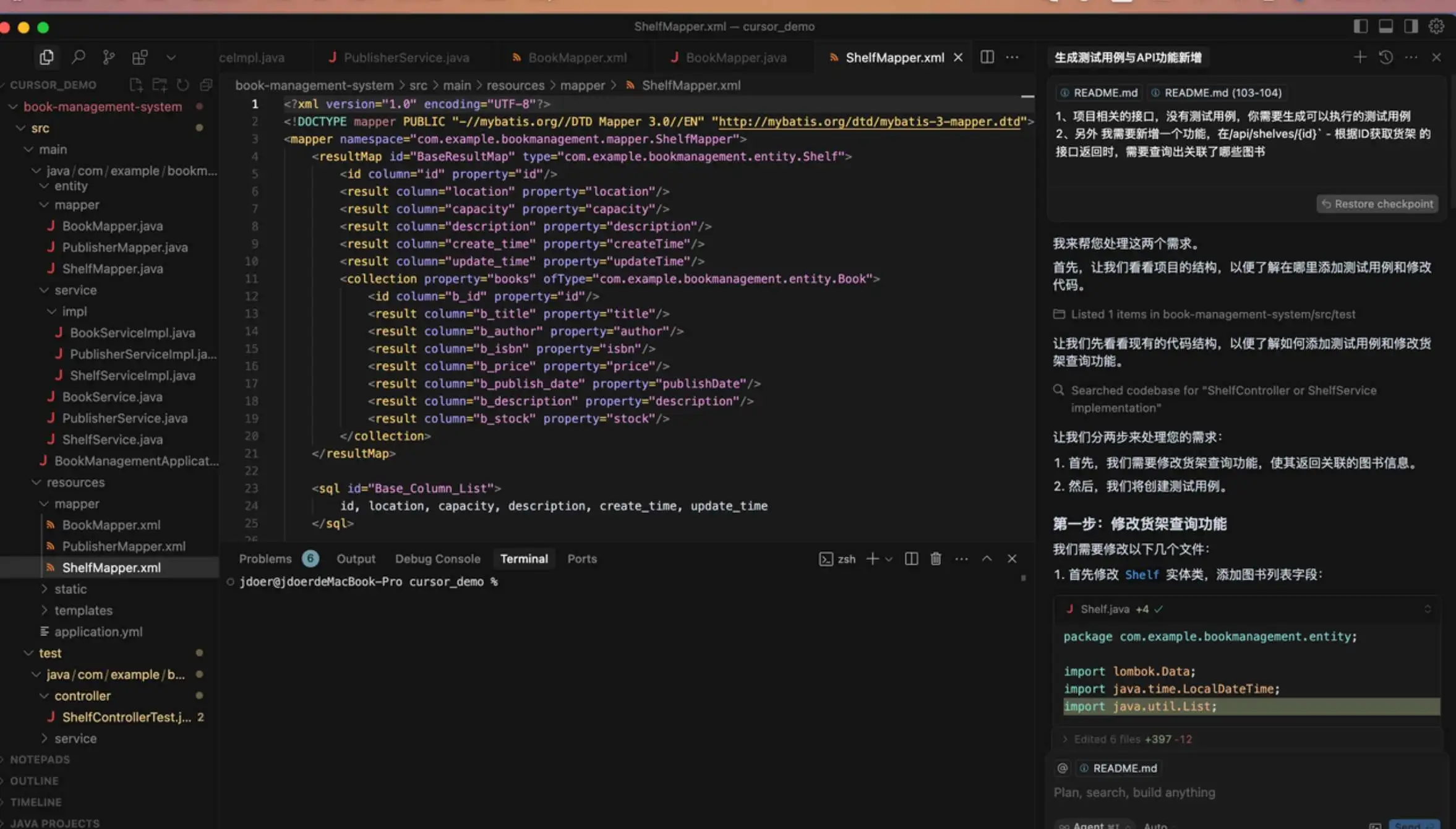
Task: Open the Search view in the activity bar
Action: pos(79,56)
